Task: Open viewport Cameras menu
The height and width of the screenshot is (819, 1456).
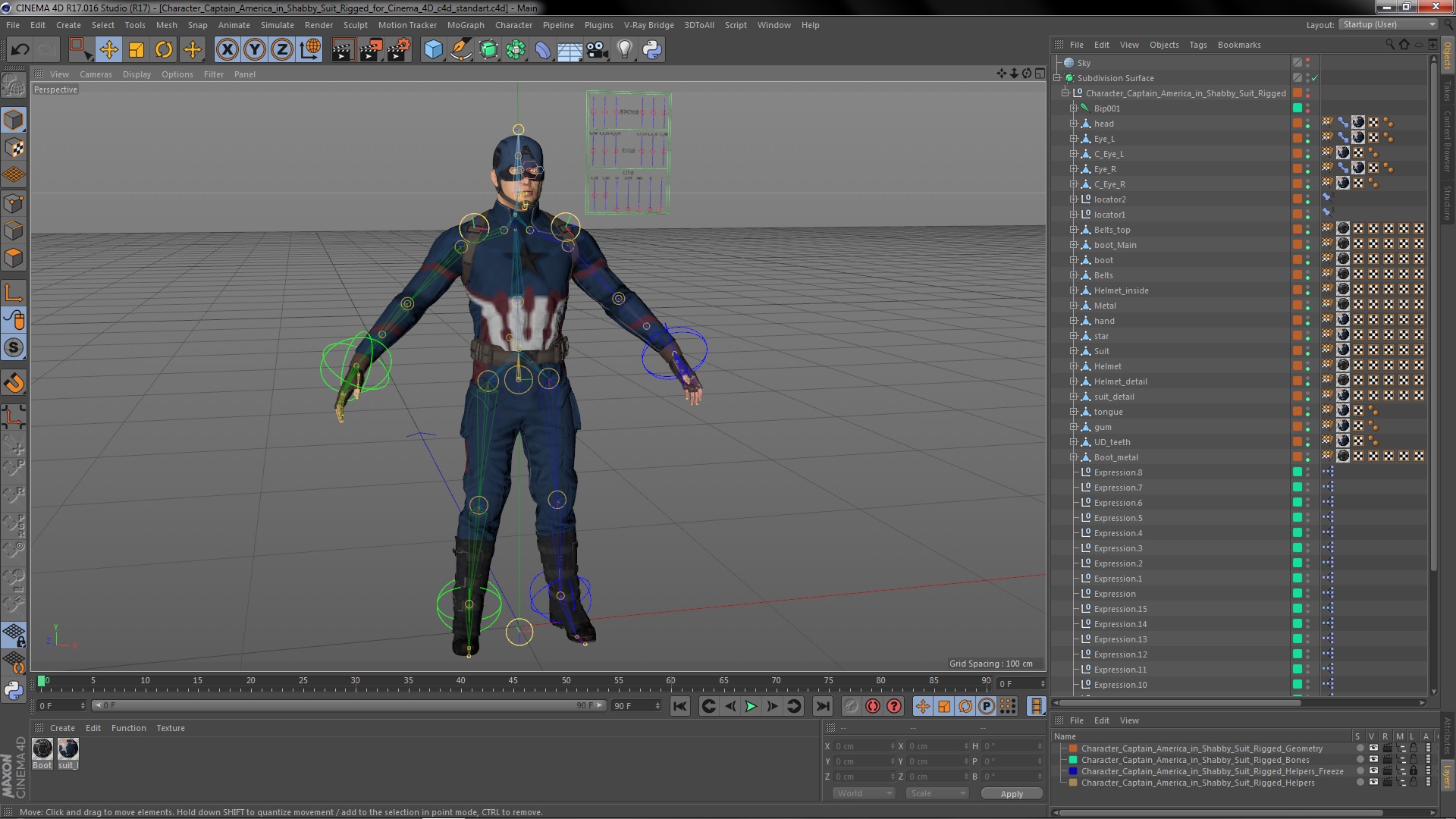Action: point(96,74)
